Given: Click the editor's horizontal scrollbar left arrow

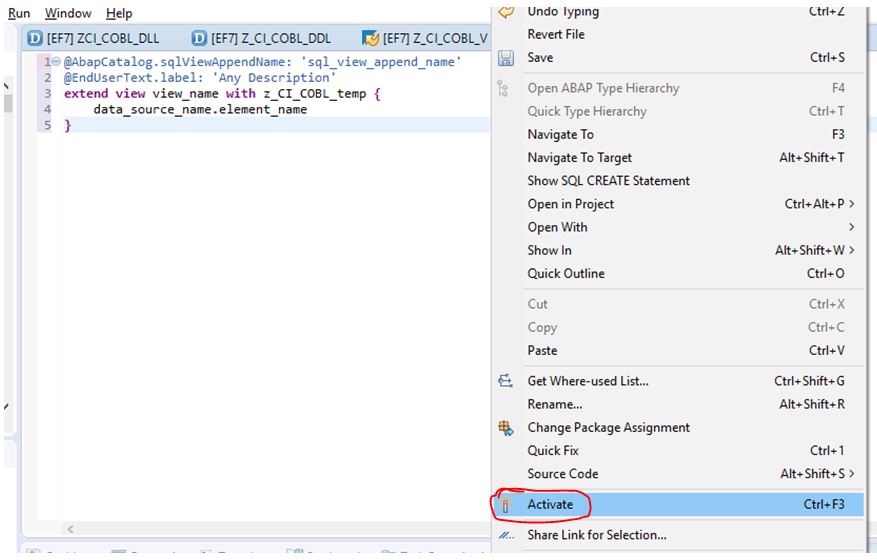Looking at the screenshot, I should point(70,529).
